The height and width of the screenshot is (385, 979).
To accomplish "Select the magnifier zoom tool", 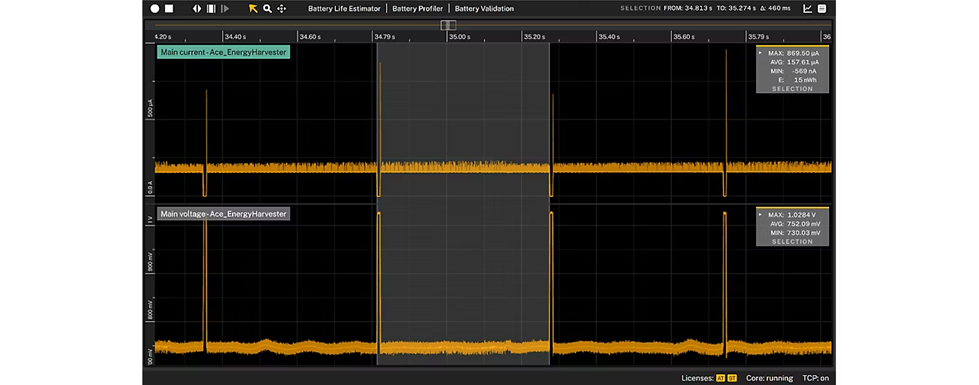I will pos(267,9).
